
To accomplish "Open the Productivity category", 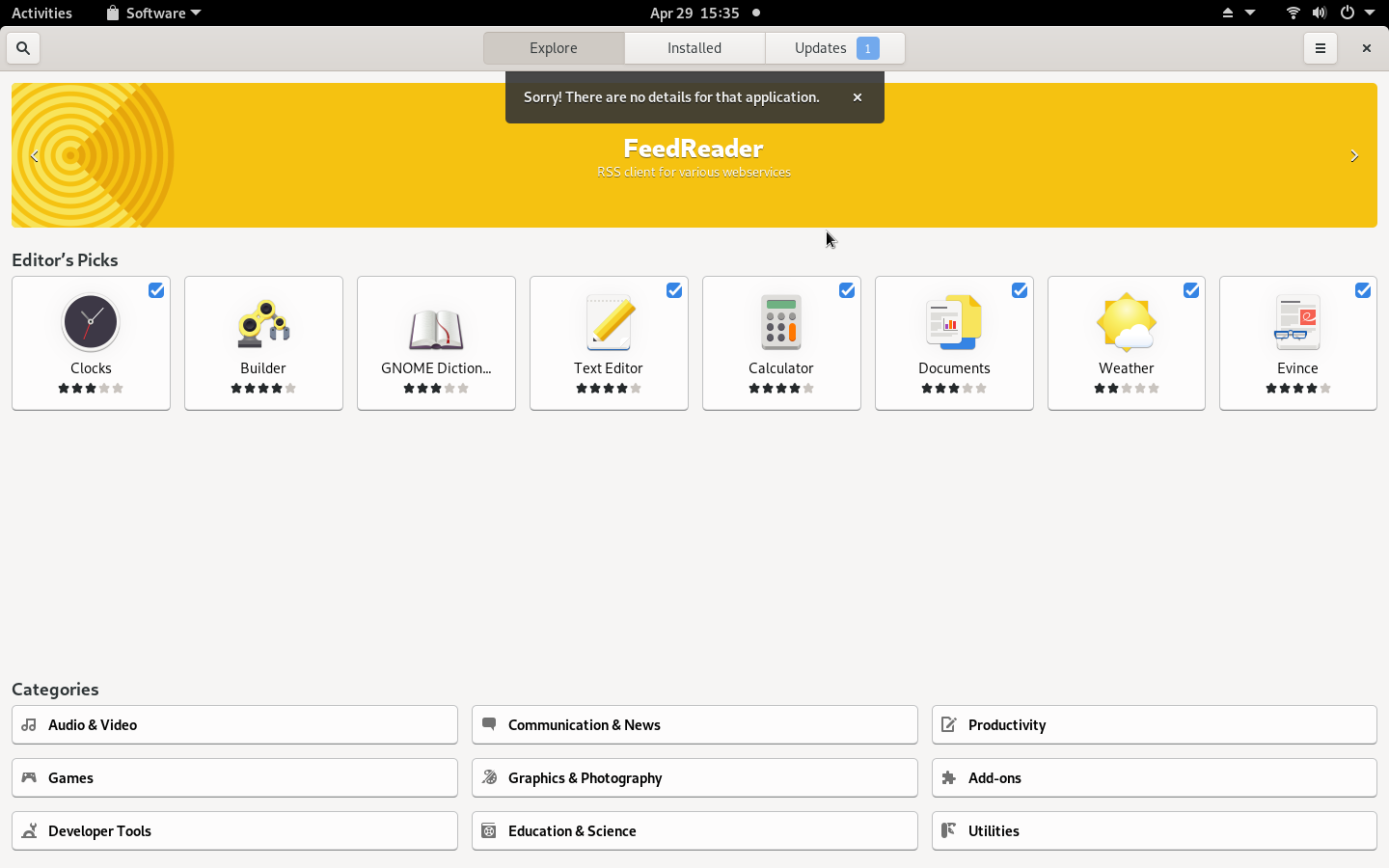I will coord(1155,724).
